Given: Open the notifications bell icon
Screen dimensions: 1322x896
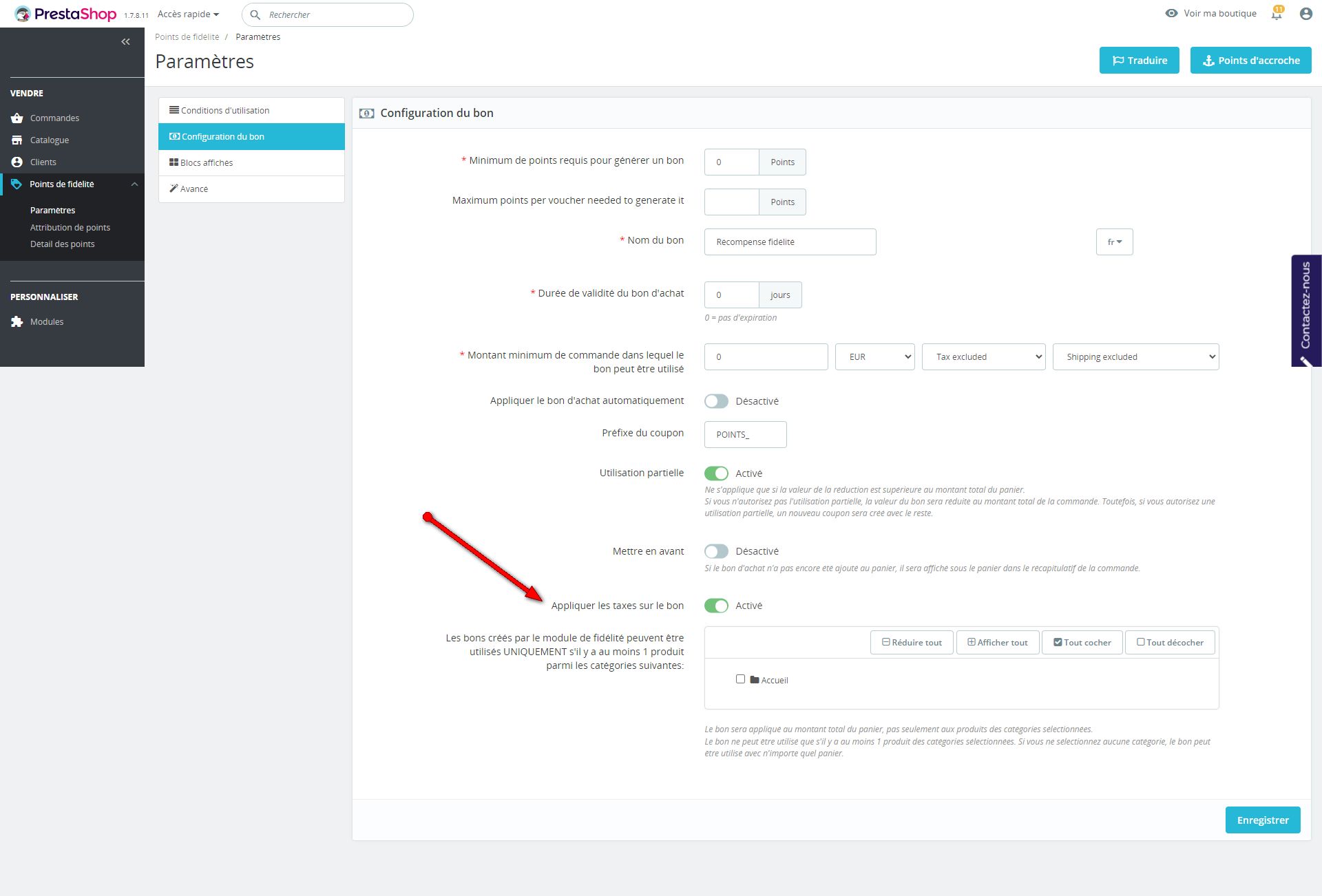Looking at the screenshot, I should [x=1277, y=14].
